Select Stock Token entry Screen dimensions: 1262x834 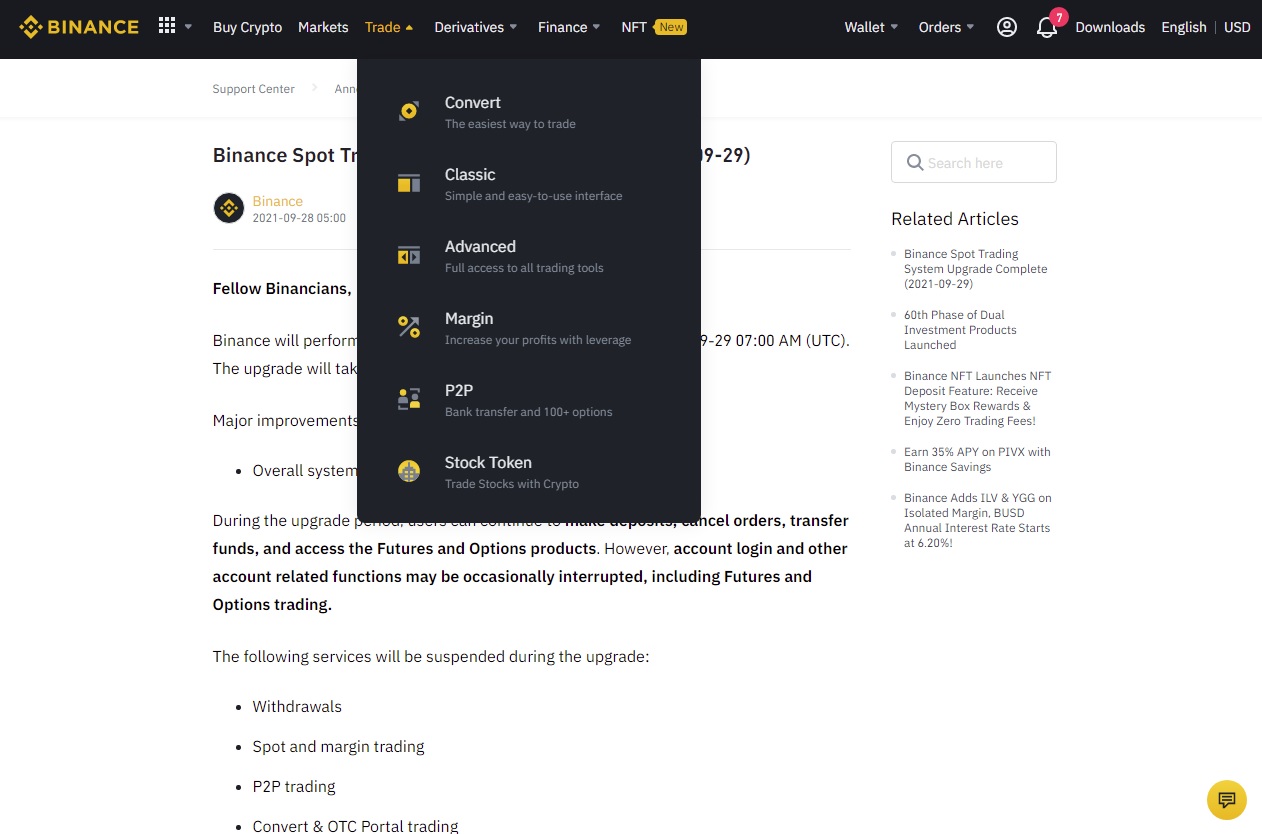click(528, 471)
